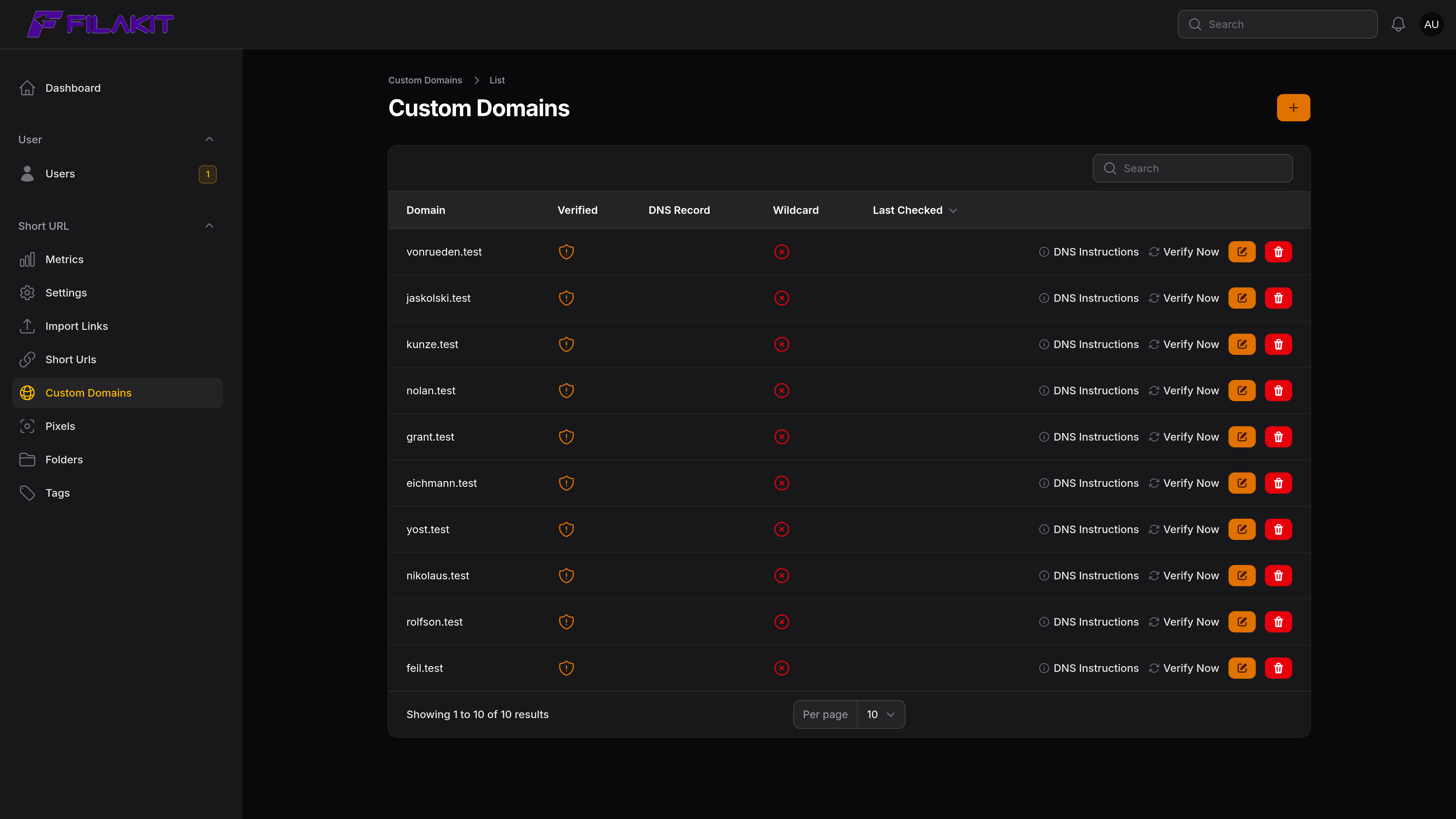The width and height of the screenshot is (1456, 819).
Task: Click Verify Now for grant.test
Action: tap(1184, 437)
